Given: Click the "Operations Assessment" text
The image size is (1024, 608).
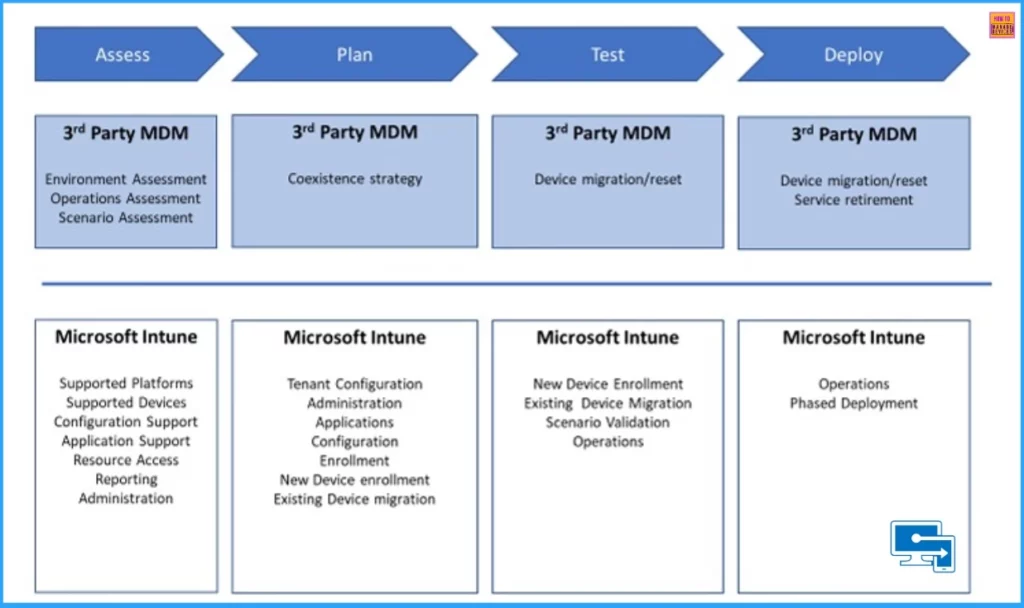Looking at the screenshot, I should coord(125,199).
